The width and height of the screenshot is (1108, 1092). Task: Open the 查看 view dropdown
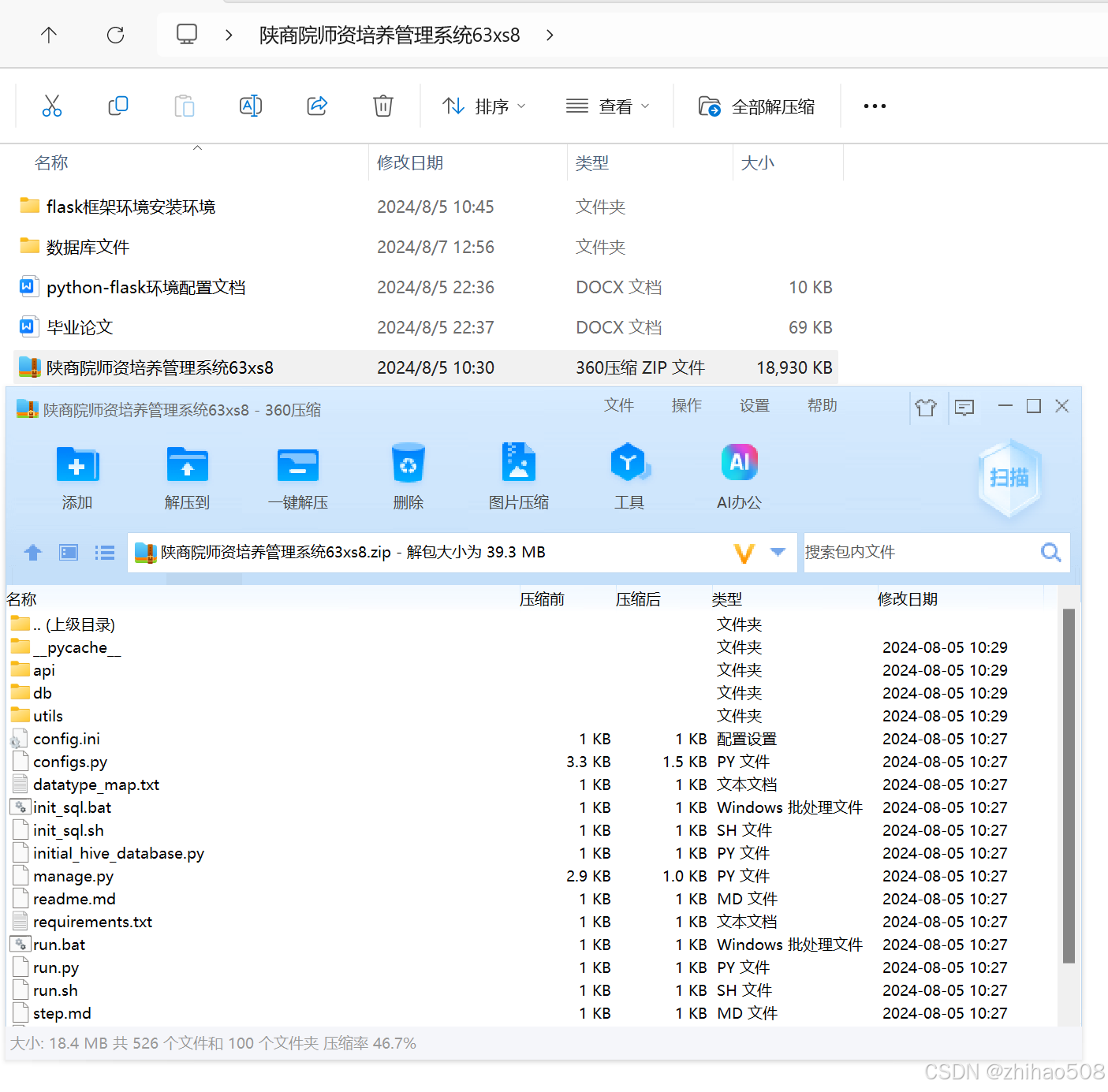[x=608, y=105]
